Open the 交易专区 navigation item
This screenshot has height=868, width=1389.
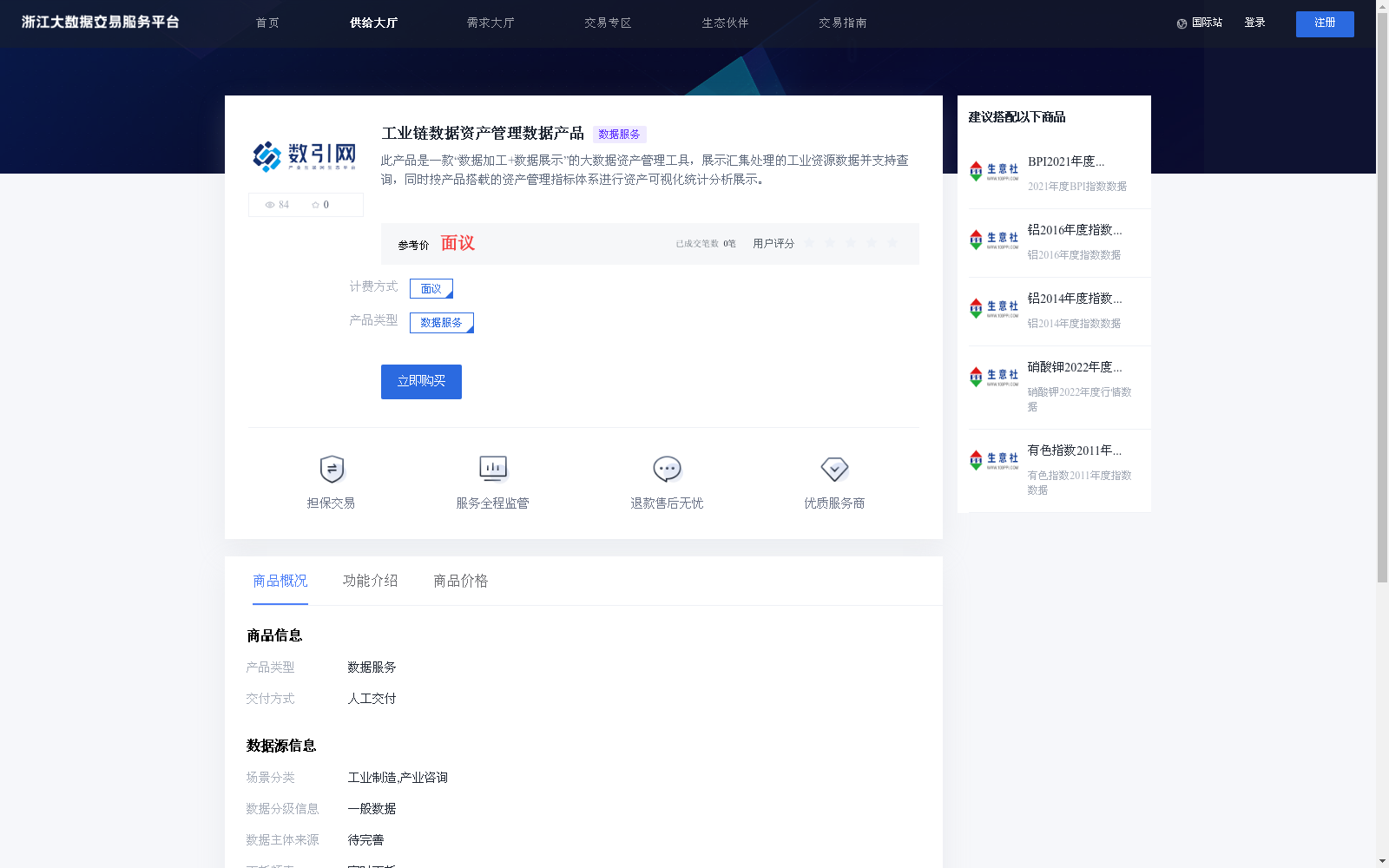(608, 23)
